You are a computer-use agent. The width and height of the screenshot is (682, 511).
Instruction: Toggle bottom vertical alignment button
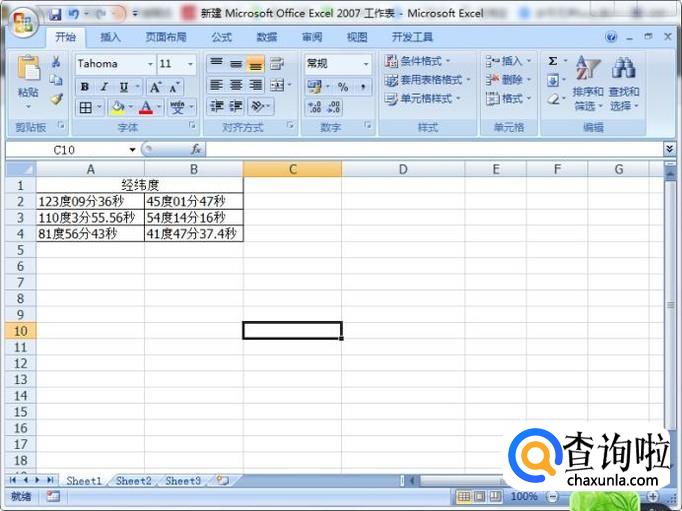(x=255, y=64)
